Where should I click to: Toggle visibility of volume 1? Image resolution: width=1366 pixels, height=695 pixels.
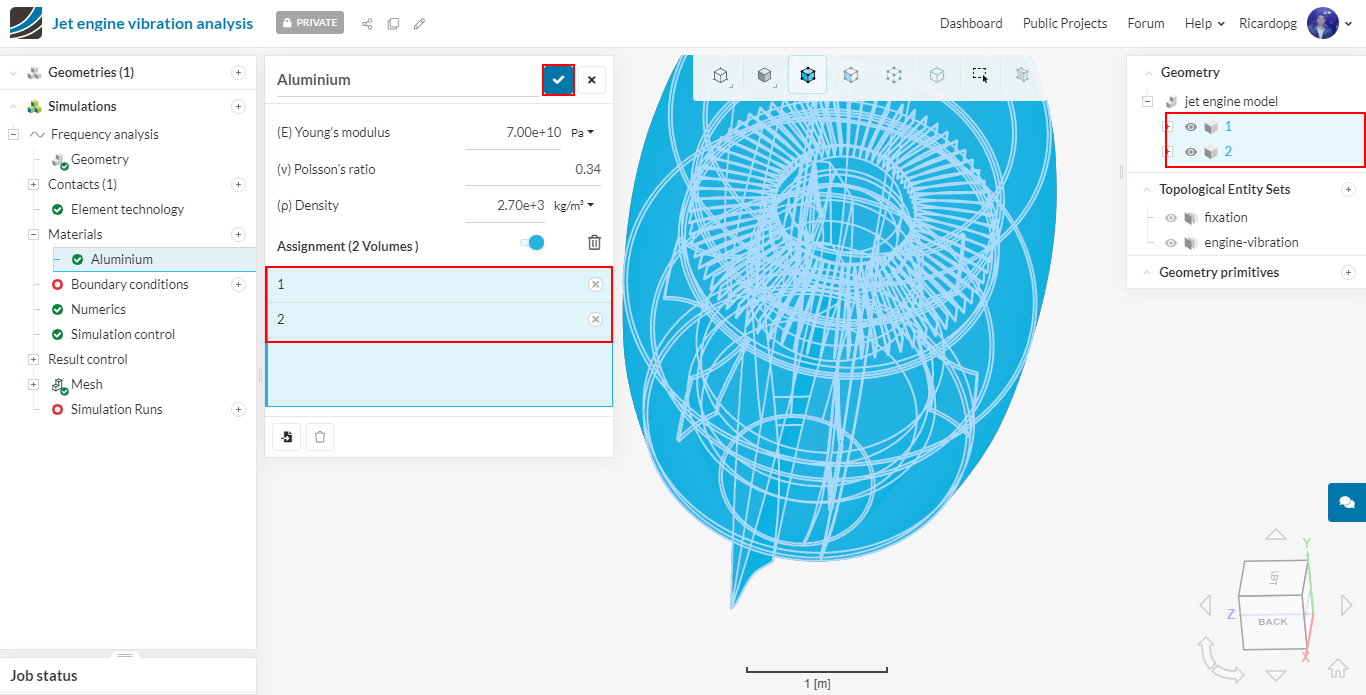pos(1191,127)
